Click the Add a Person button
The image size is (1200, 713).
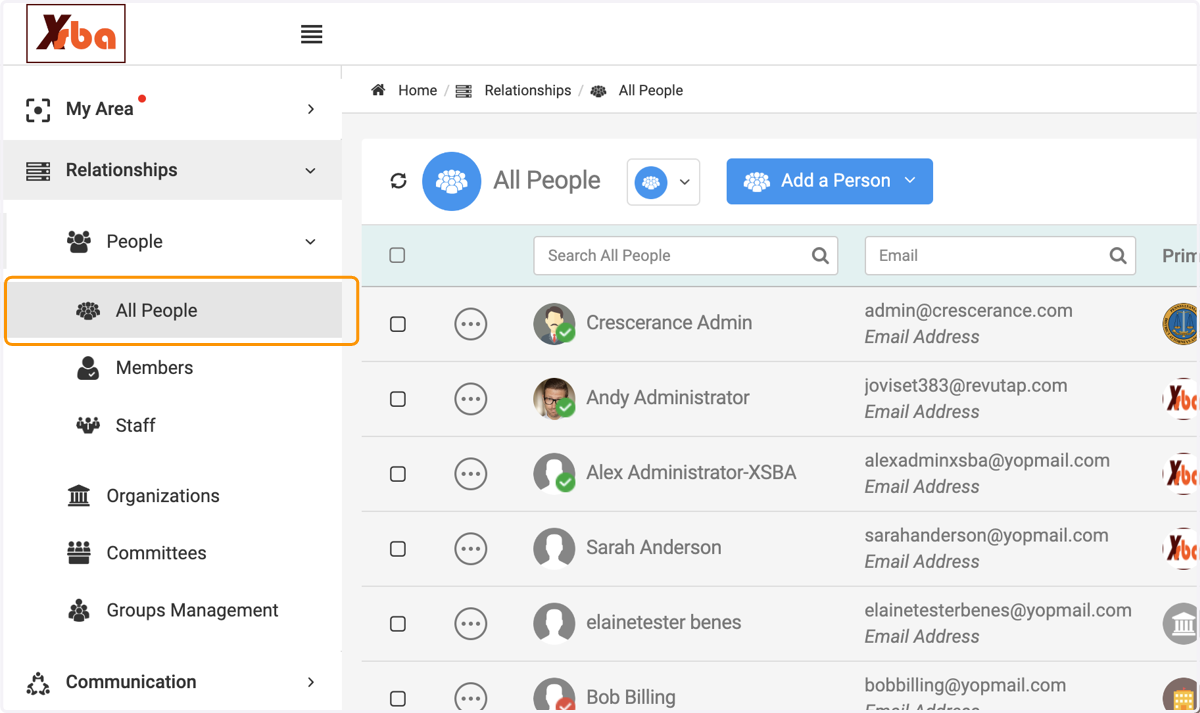pos(830,181)
